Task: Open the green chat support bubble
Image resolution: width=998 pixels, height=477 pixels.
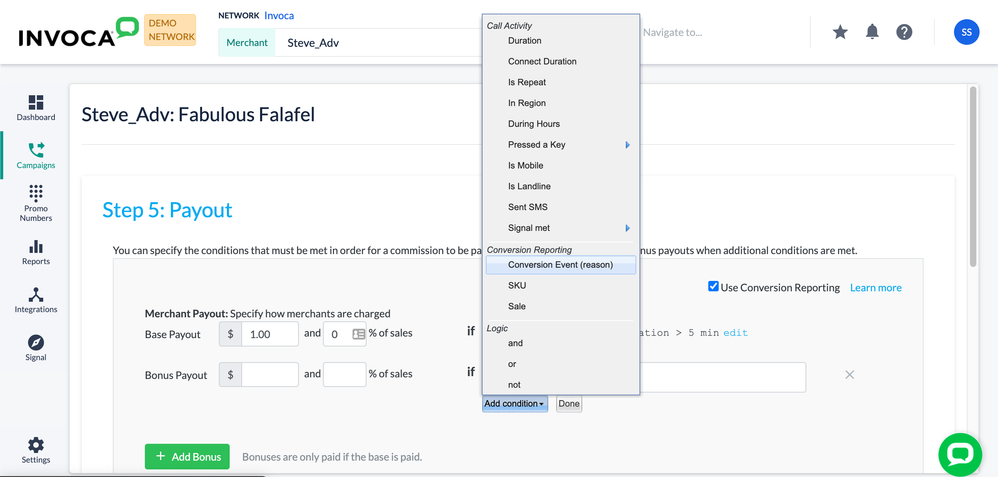Action: 959,454
